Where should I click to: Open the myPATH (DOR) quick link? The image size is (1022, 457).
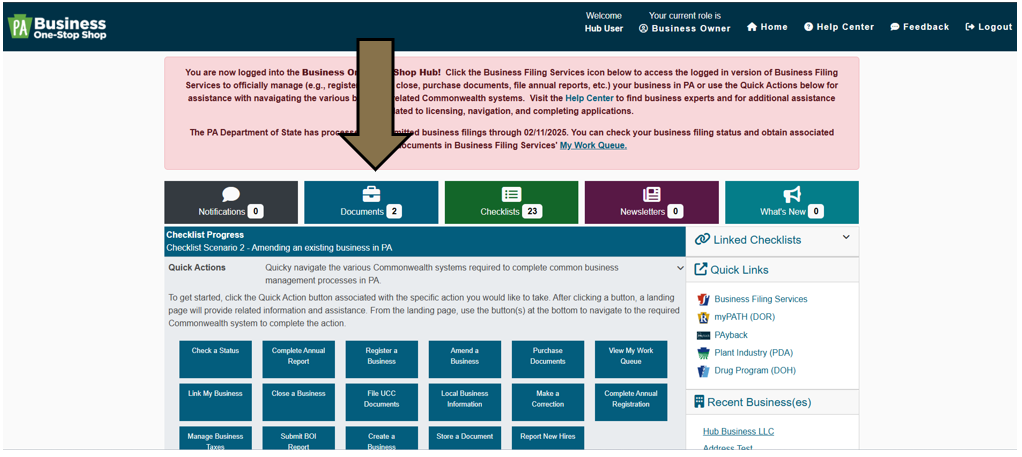(744, 317)
